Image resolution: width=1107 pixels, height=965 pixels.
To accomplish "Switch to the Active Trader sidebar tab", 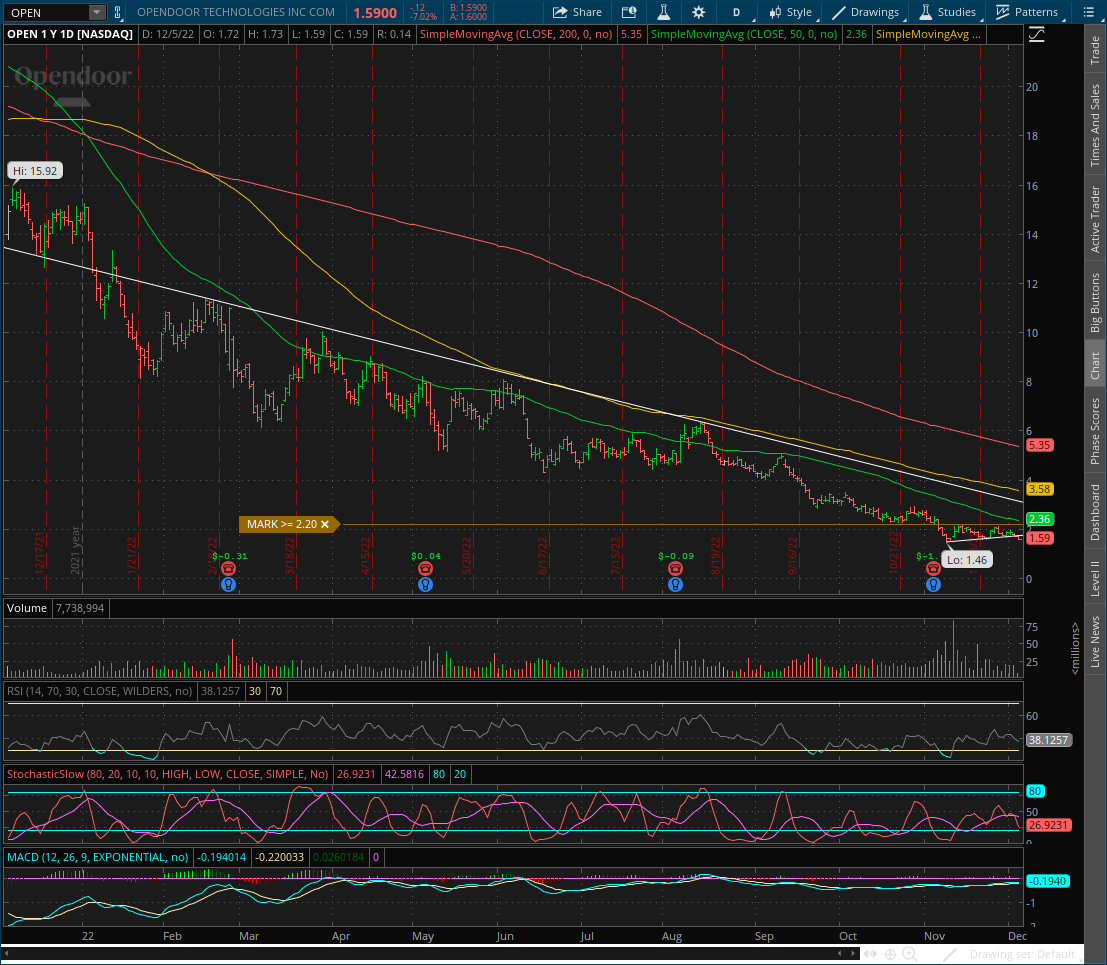I will pyautogui.click(x=1095, y=219).
